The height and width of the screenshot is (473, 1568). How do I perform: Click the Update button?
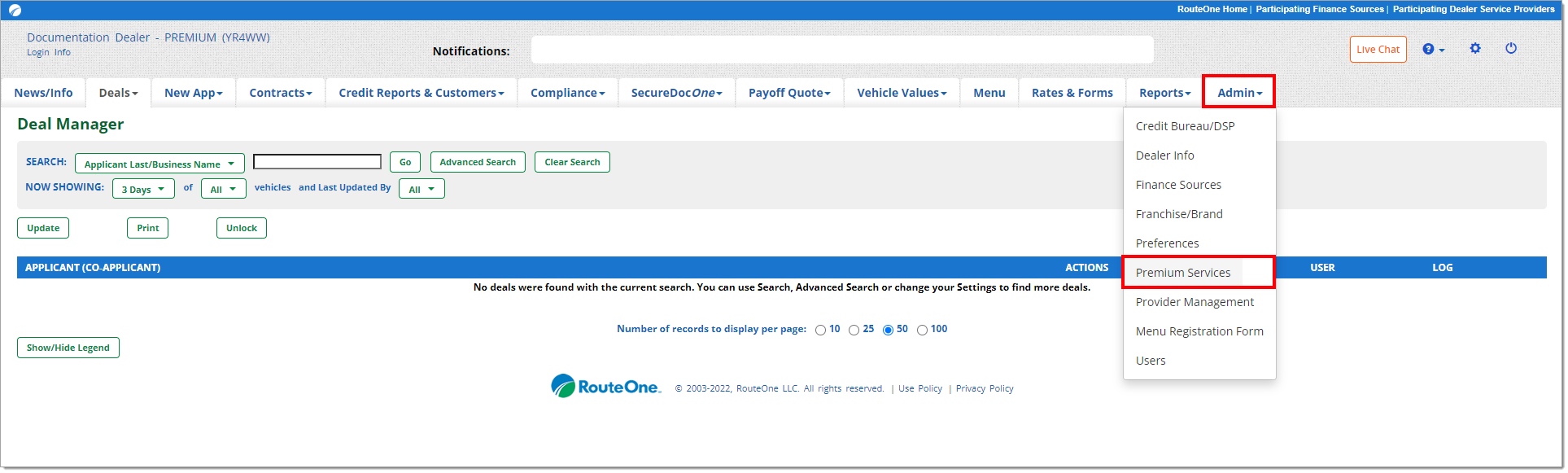[x=43, y=228]
